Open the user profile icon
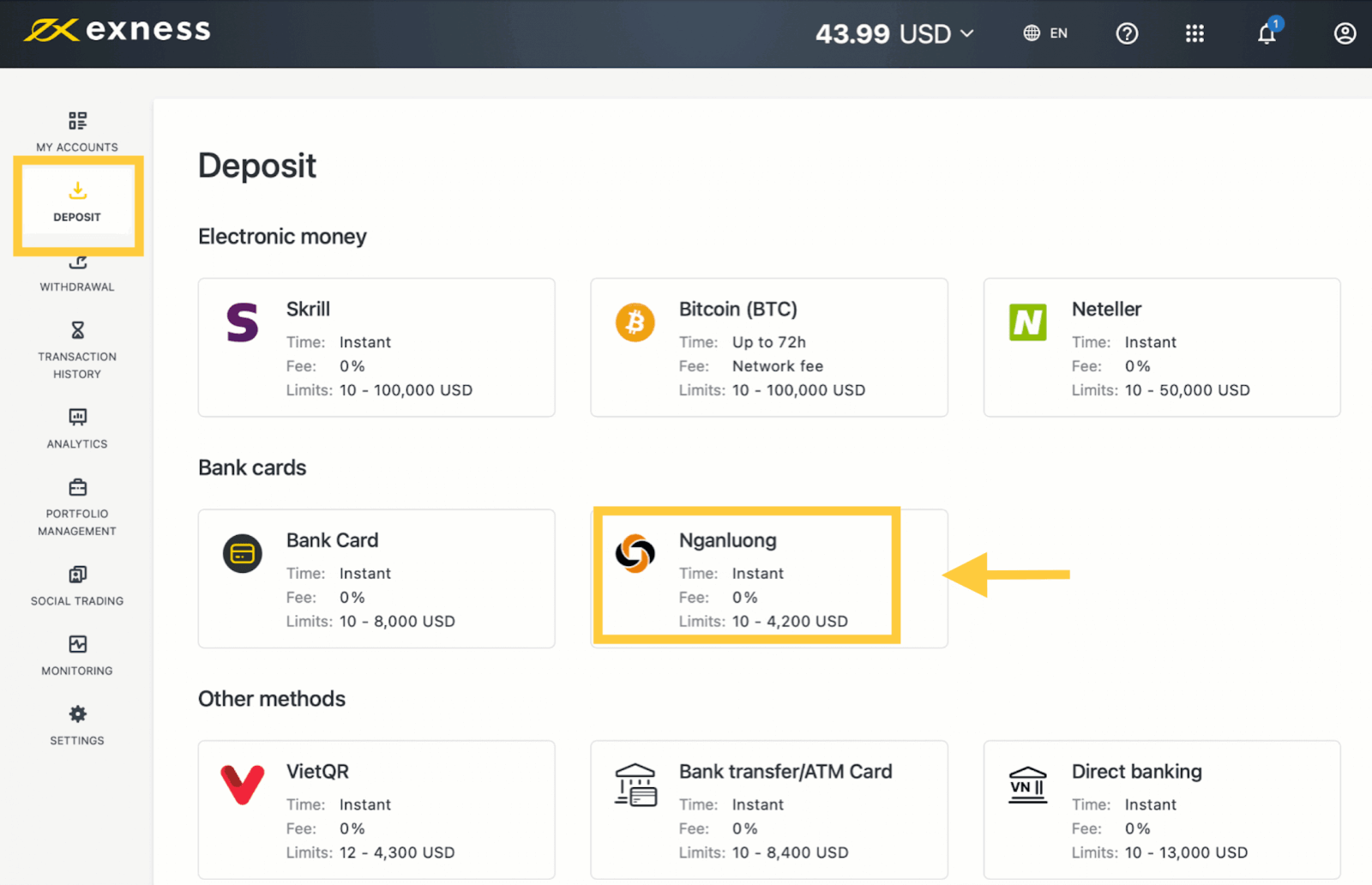The image size is (1372, 885). pos(1345,33)
